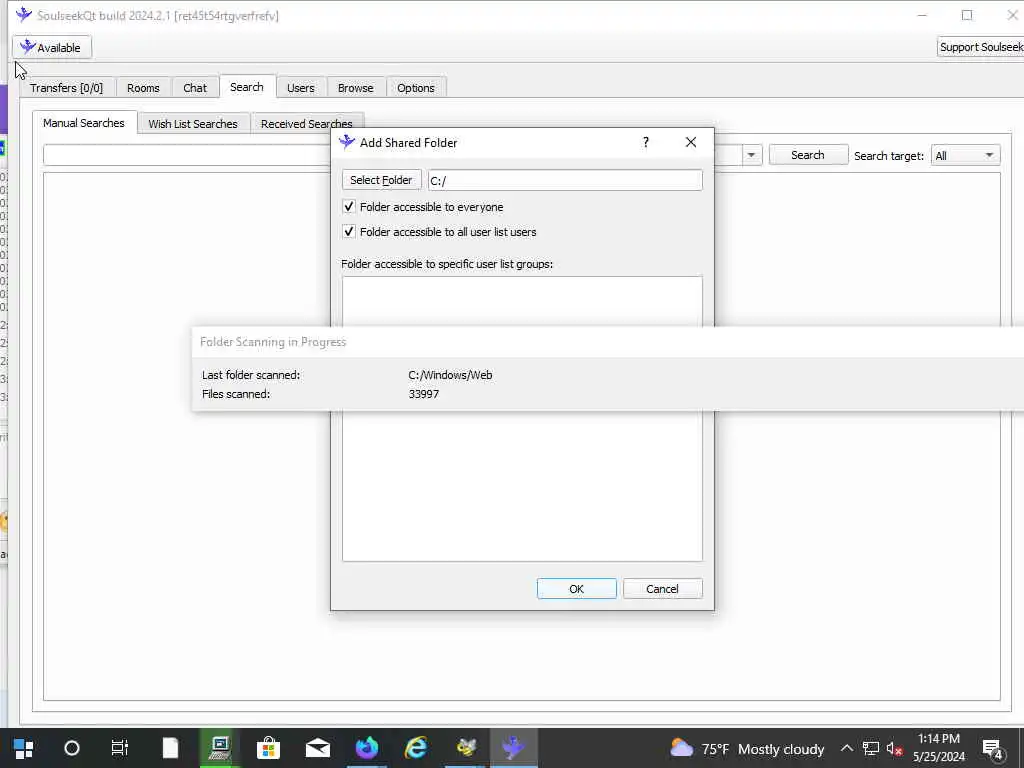Image resolution: width=1024 pixels, height=768 pixels.
Task: Click the Search button
Action: 808,155
